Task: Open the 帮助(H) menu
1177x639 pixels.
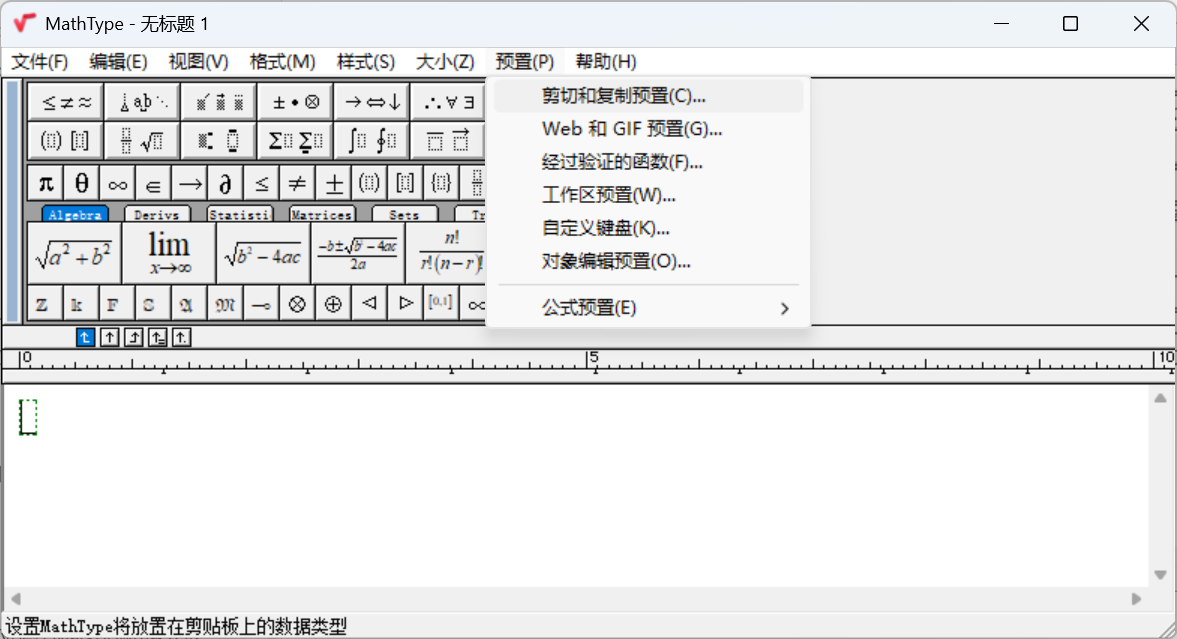Action: 606,62
